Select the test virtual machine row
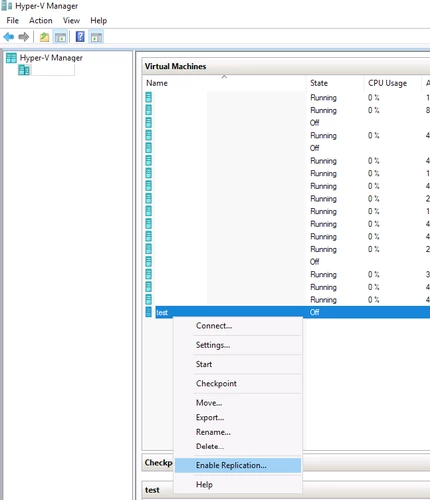430x500 pixels. pos(293,312)
